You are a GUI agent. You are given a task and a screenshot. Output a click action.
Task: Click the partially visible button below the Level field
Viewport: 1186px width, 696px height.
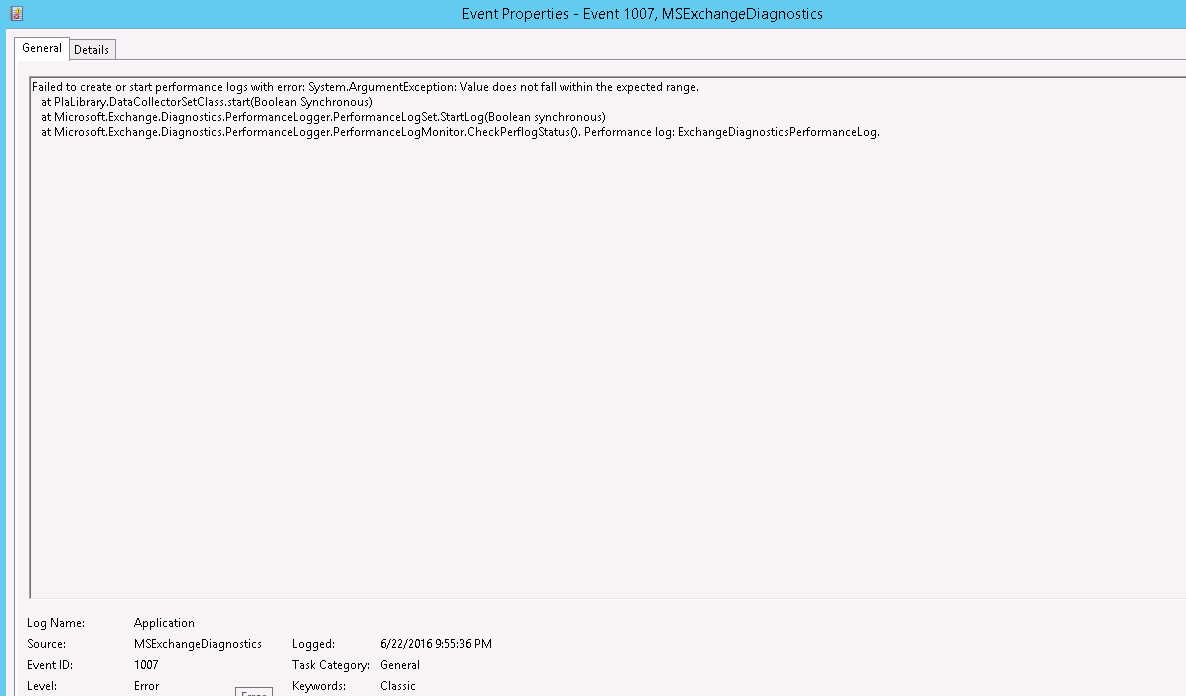254,692
